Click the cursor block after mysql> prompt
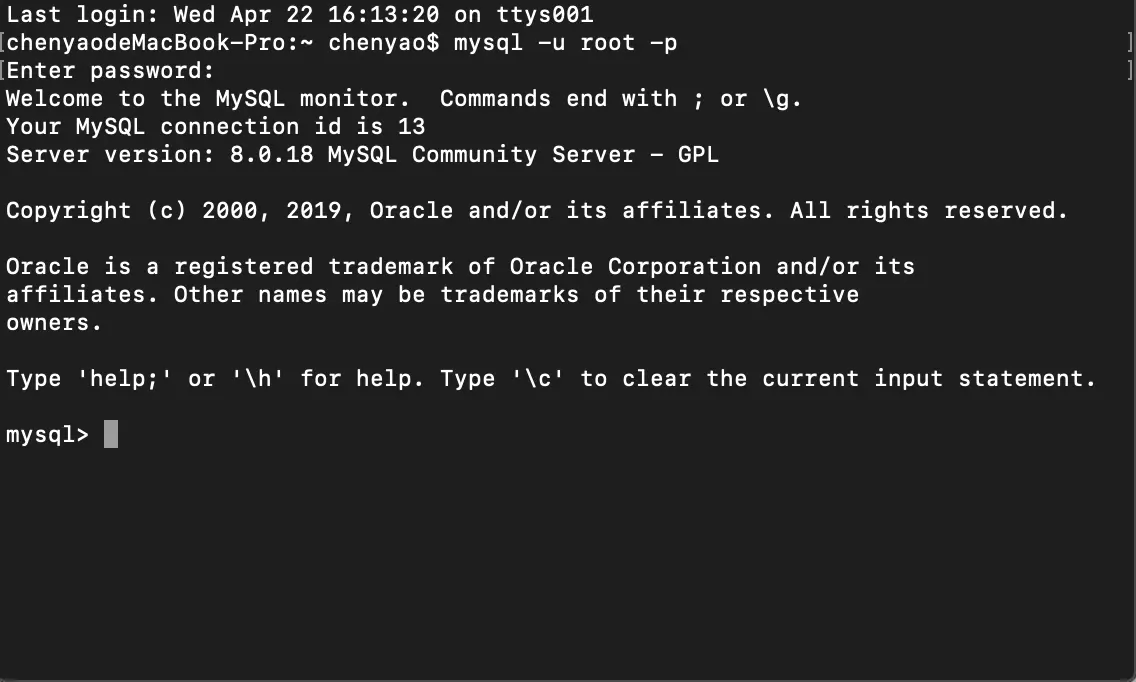The image size is (1136, 682). coord(111,434)
